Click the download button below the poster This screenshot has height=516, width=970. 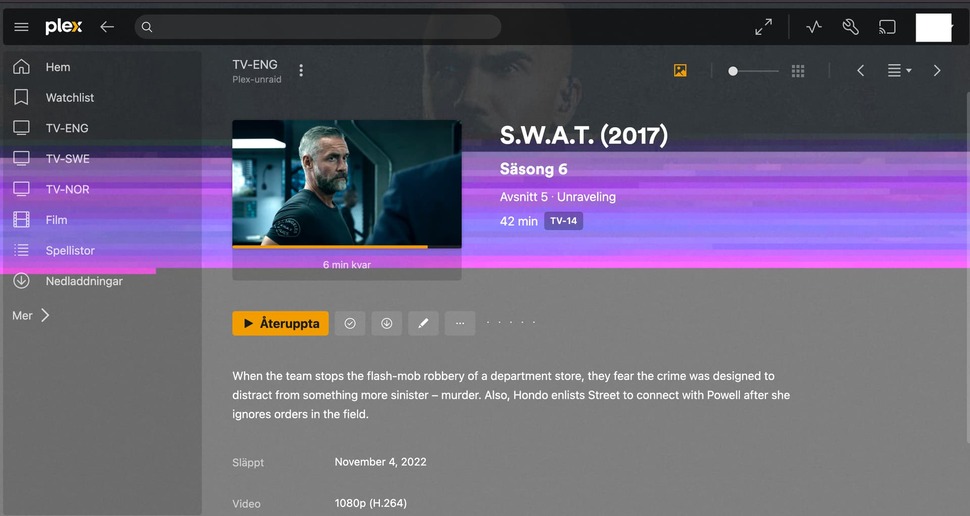pyautogui.click(x=387, y=323)
